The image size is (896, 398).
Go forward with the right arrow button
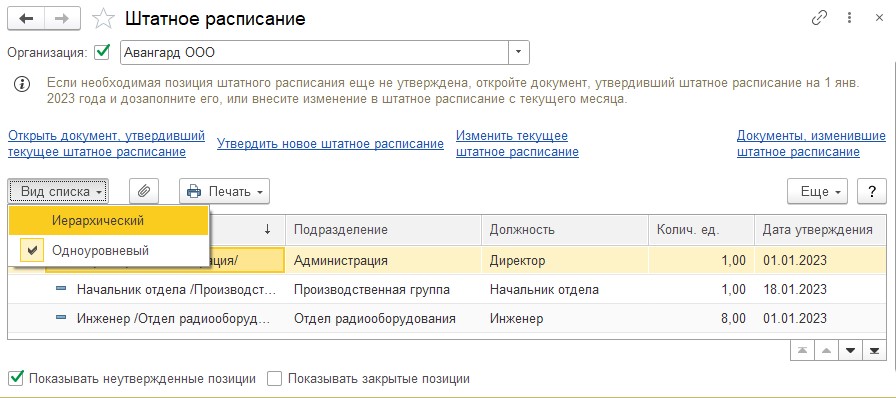[62, 18]
